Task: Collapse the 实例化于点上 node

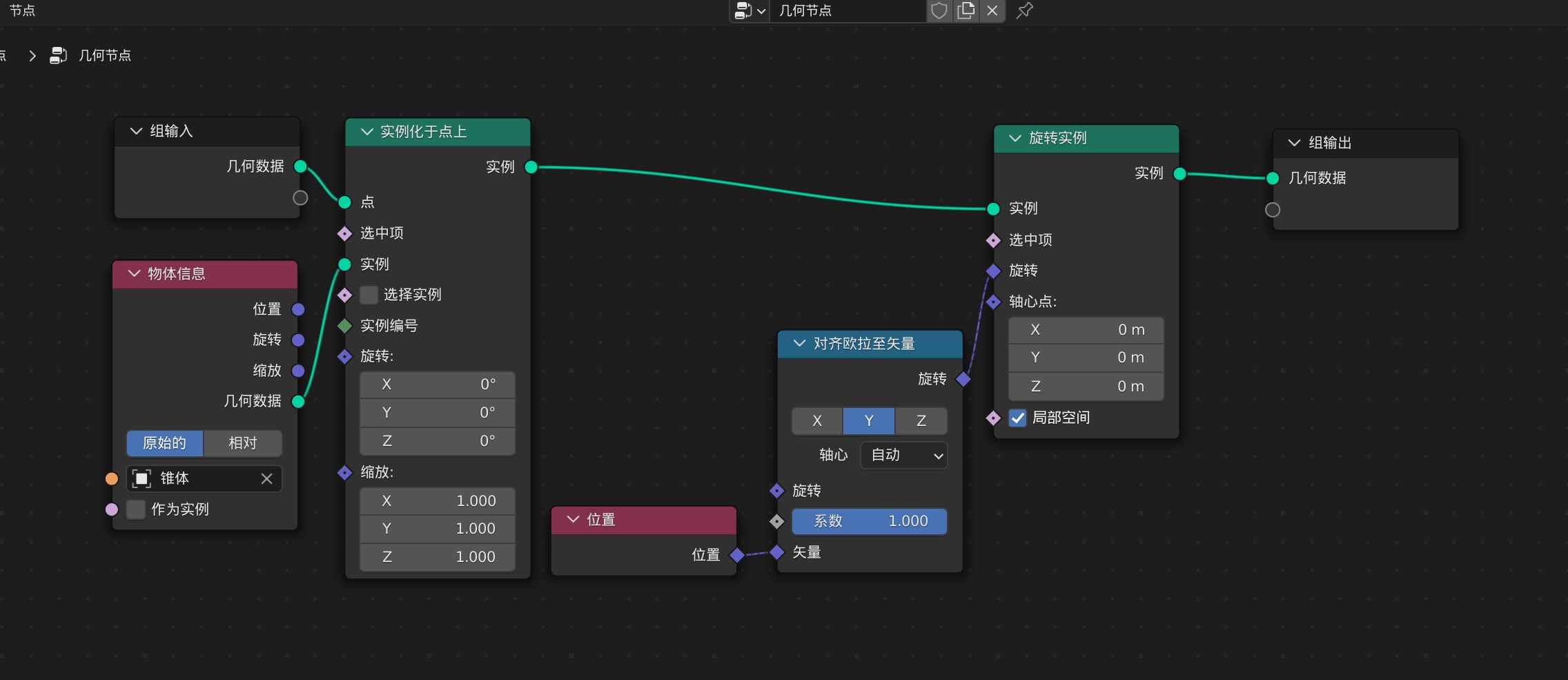Action: tap(367, 132)
